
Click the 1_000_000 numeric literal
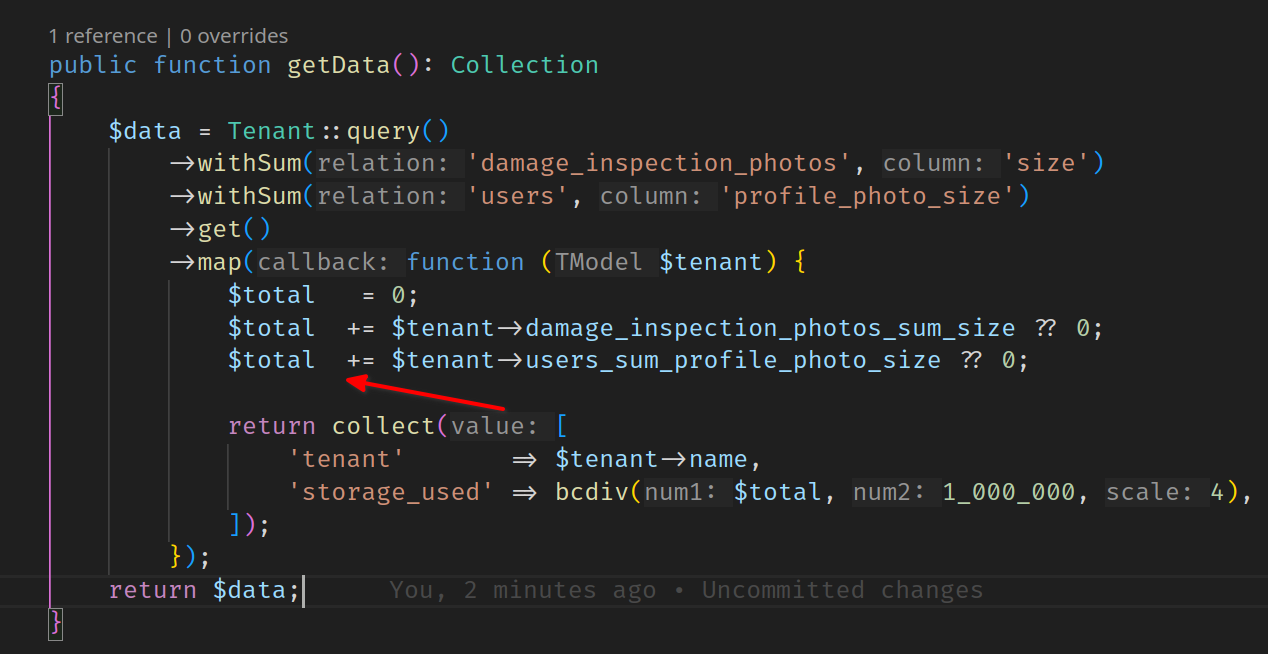point(1008,492)
